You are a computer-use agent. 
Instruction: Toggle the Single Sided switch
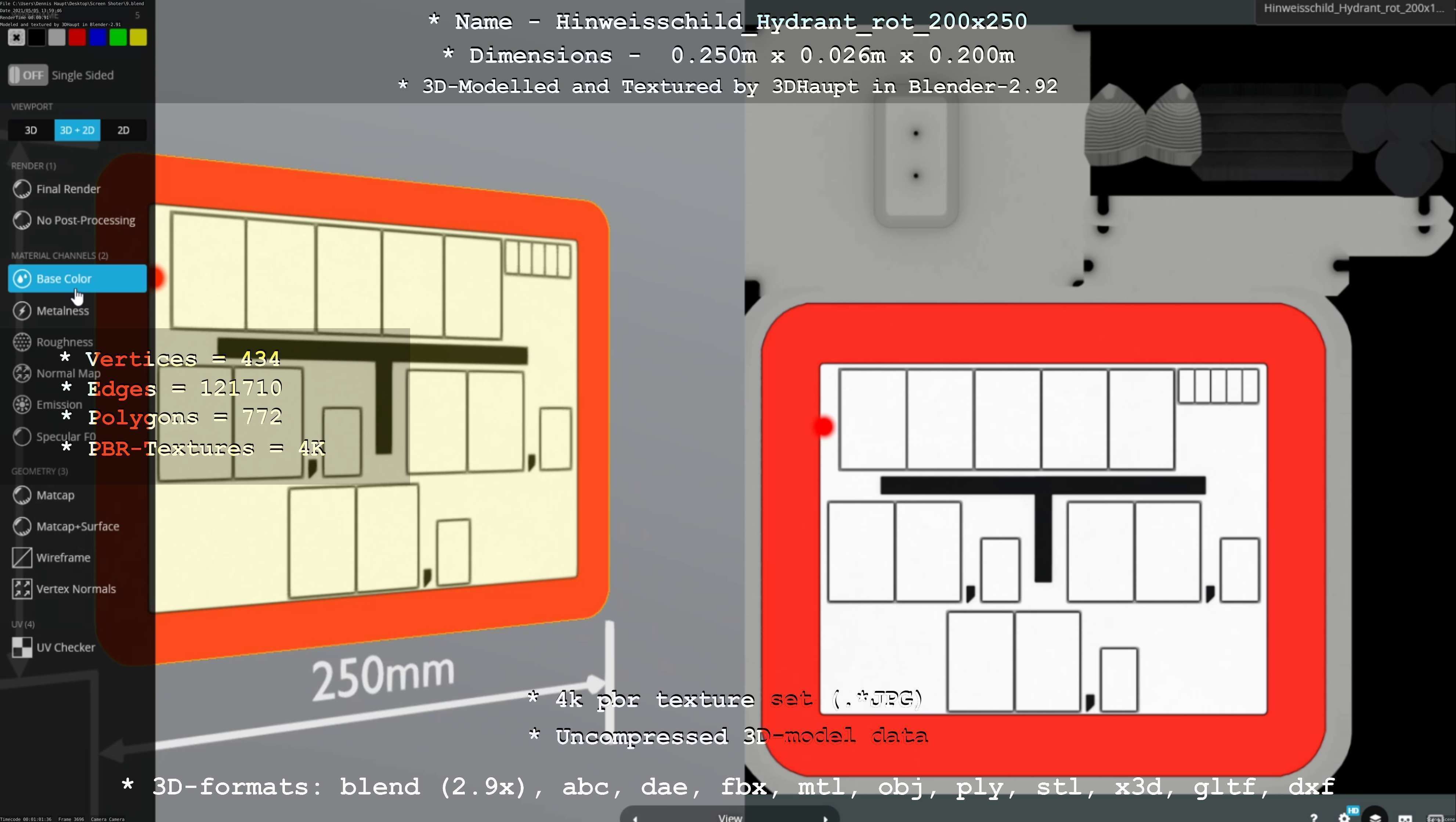[28, 75]
